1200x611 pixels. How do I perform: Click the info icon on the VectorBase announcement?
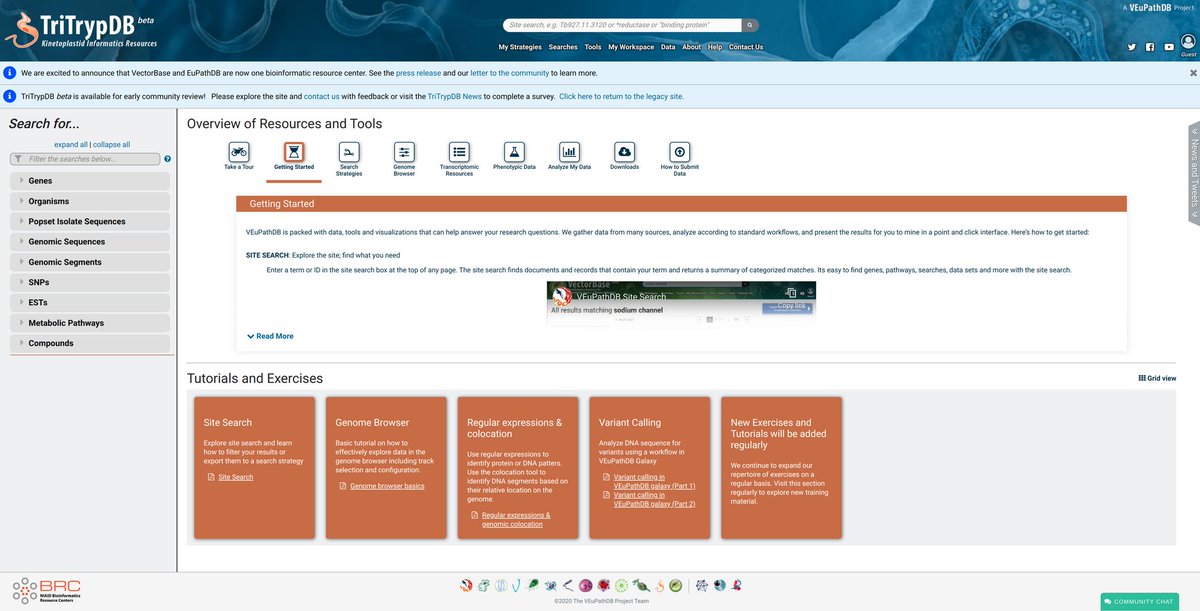pyautogui.click(x=10, y=73)
